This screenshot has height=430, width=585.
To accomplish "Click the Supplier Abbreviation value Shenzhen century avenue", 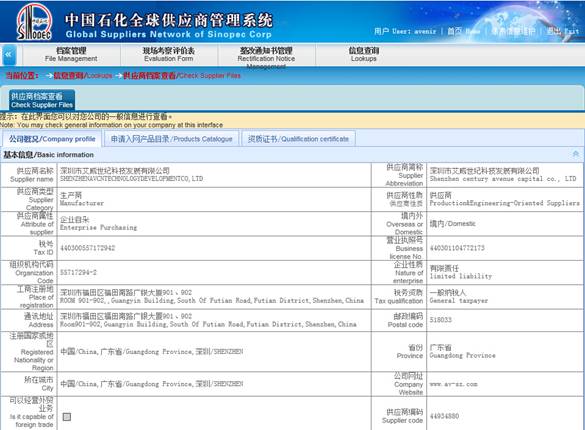I will point(503,175).
